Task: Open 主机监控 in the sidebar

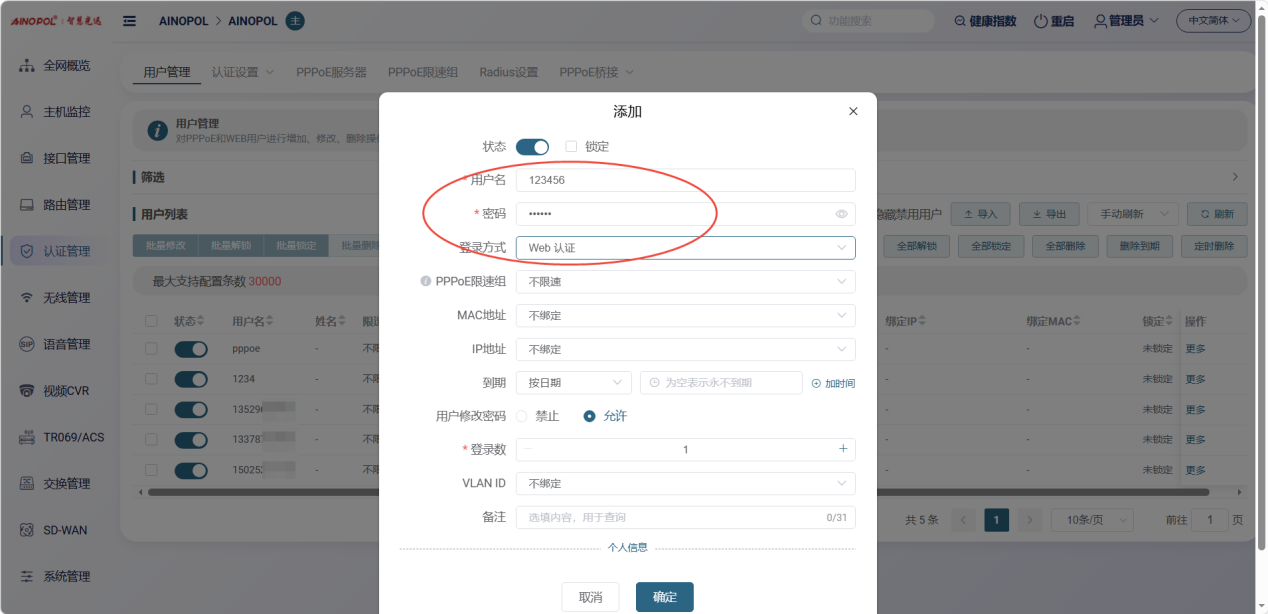Action: pos(67,112)
